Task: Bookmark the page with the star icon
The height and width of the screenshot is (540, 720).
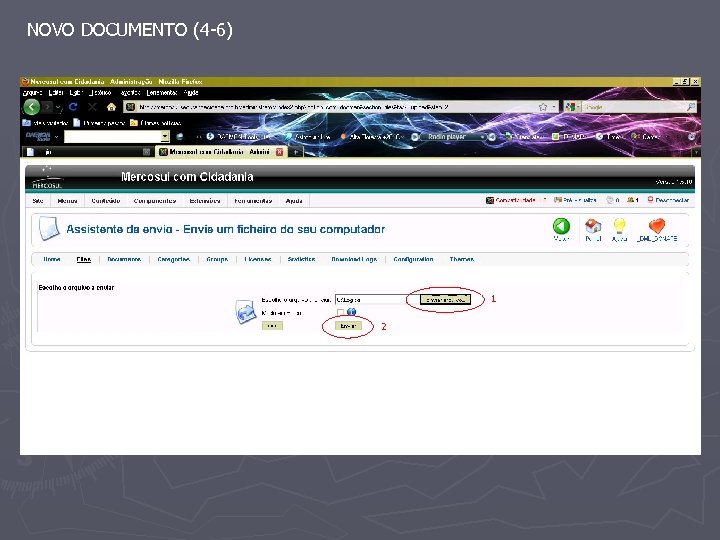Action: pos(543,107)
